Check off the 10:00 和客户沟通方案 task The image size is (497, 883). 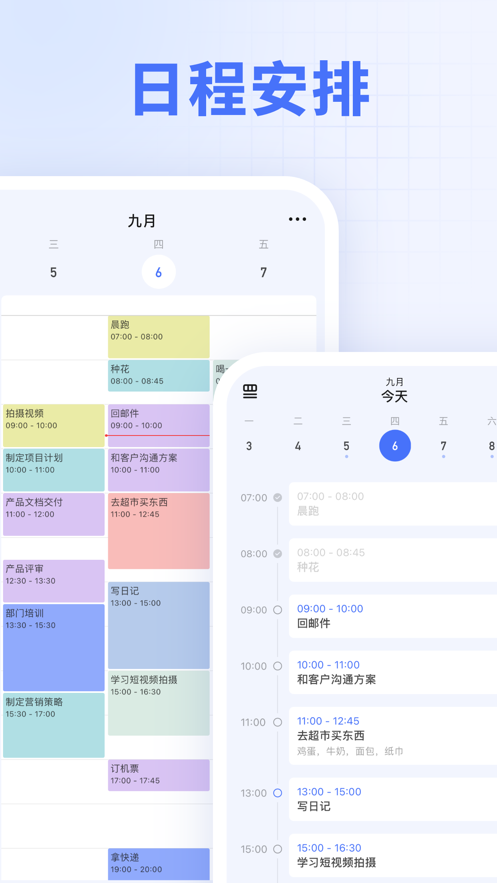pyautogui.click(x=277, y=666)
